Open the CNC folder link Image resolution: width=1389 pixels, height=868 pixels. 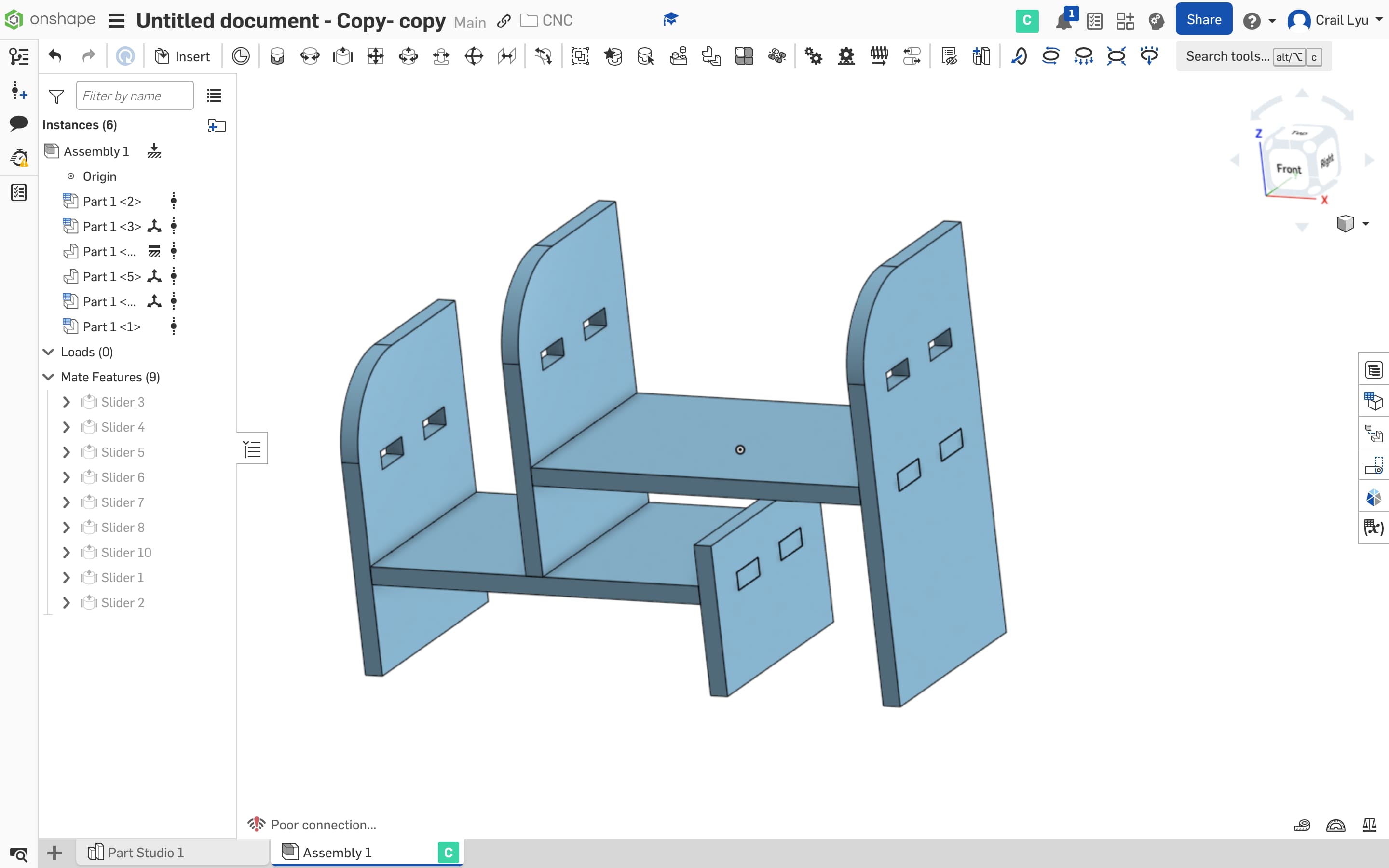pyautogui.click(x=546, y=21)
